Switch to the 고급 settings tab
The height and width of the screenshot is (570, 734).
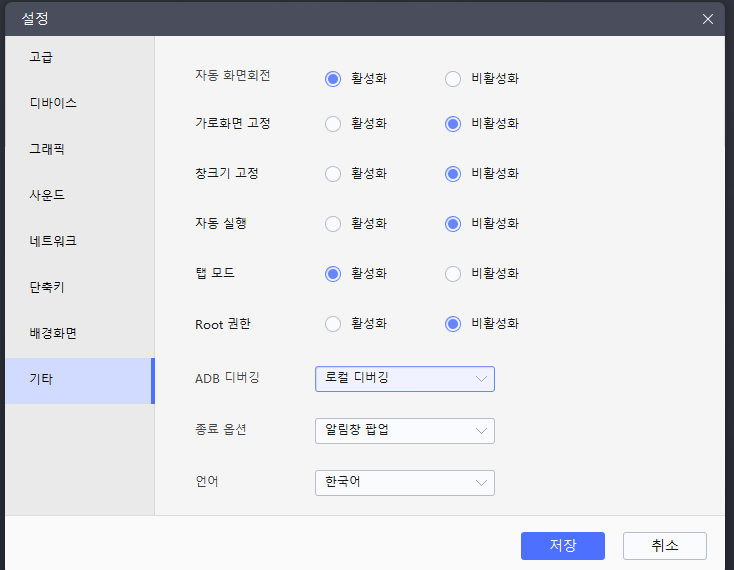(x=80, y=58)
